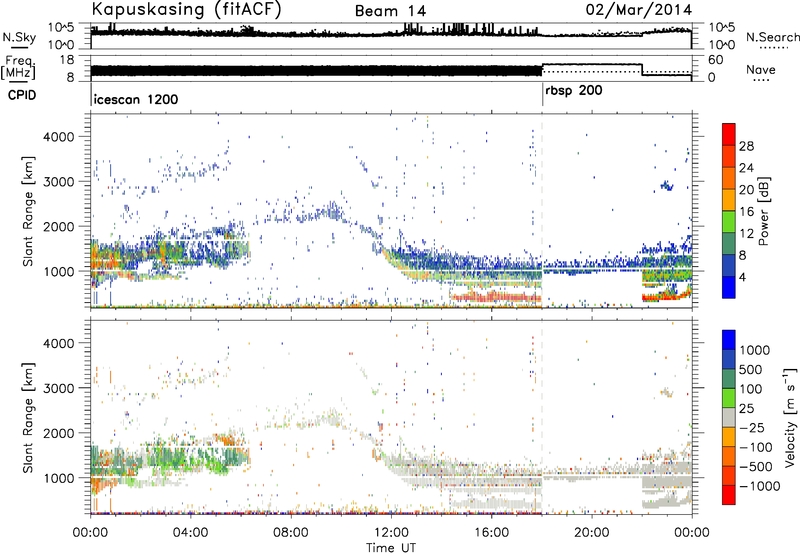Click the blue bottom segment of Power colorbar
Image resolution: width=800 pixels, height=554 pixels.
click(x=729, y=288)
